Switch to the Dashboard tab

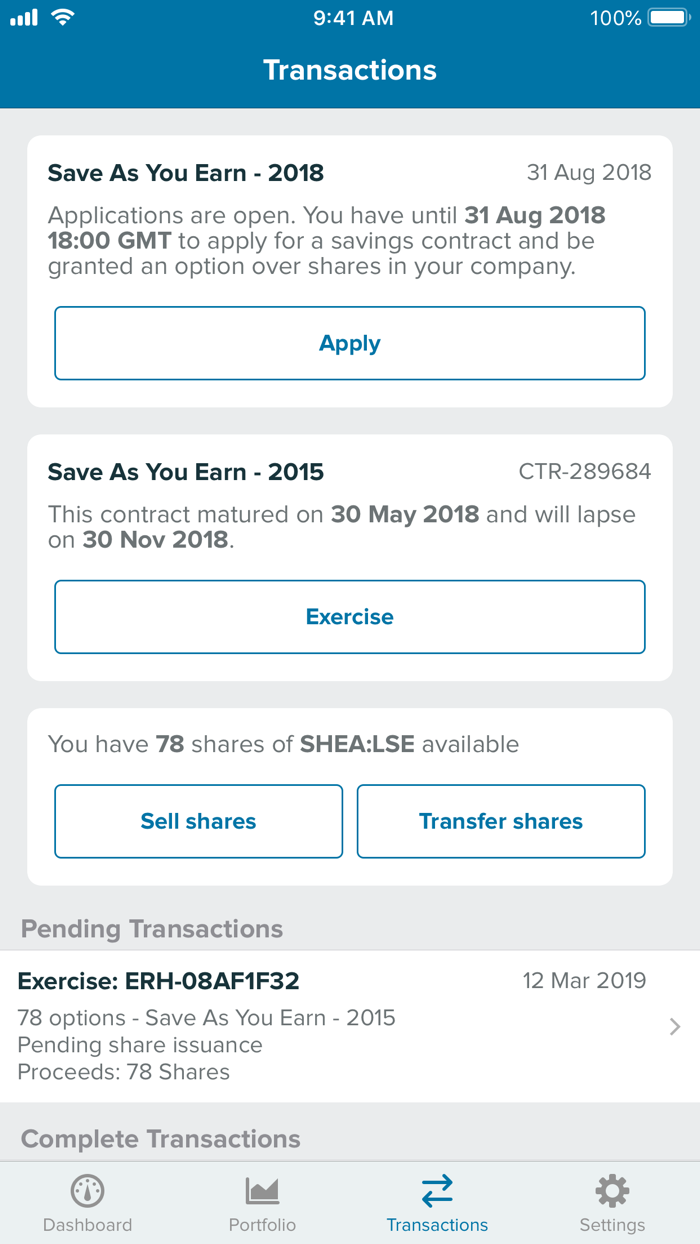(87, 1202)
